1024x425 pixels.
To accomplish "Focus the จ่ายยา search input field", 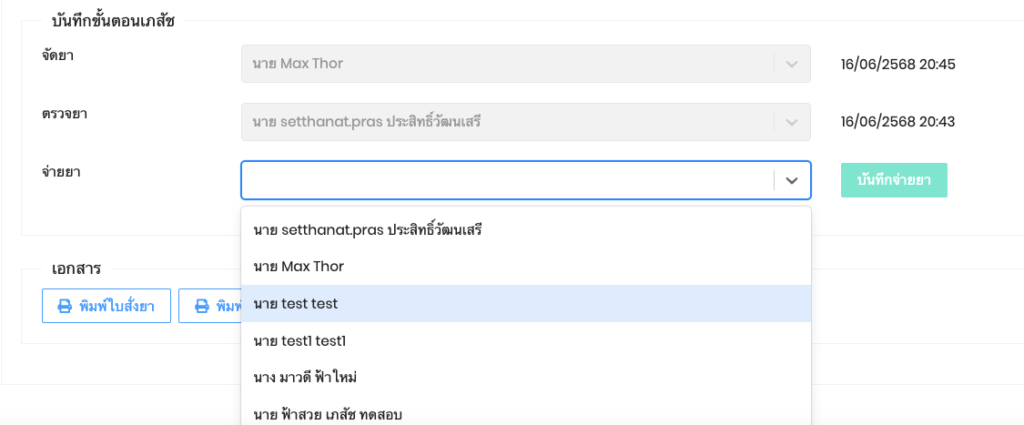I will pos(507,181).
